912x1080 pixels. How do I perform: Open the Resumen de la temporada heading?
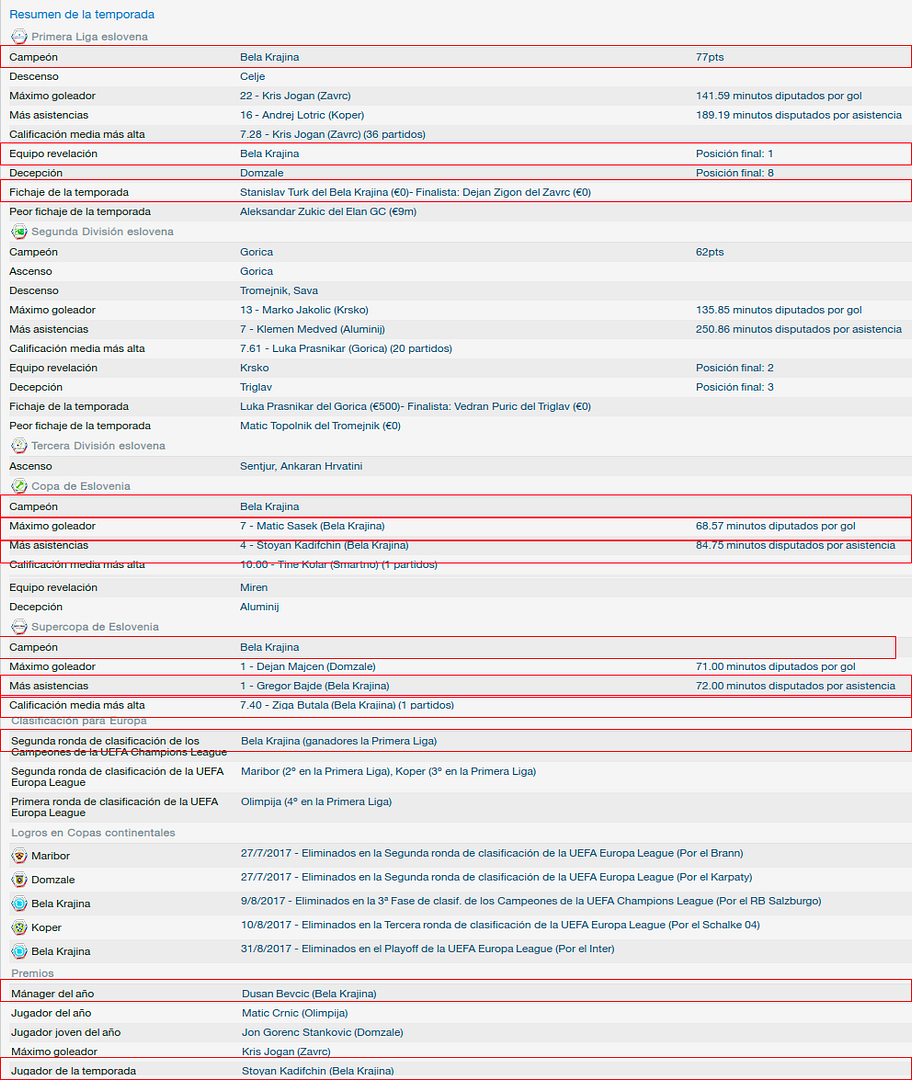(x=82, y=14)
